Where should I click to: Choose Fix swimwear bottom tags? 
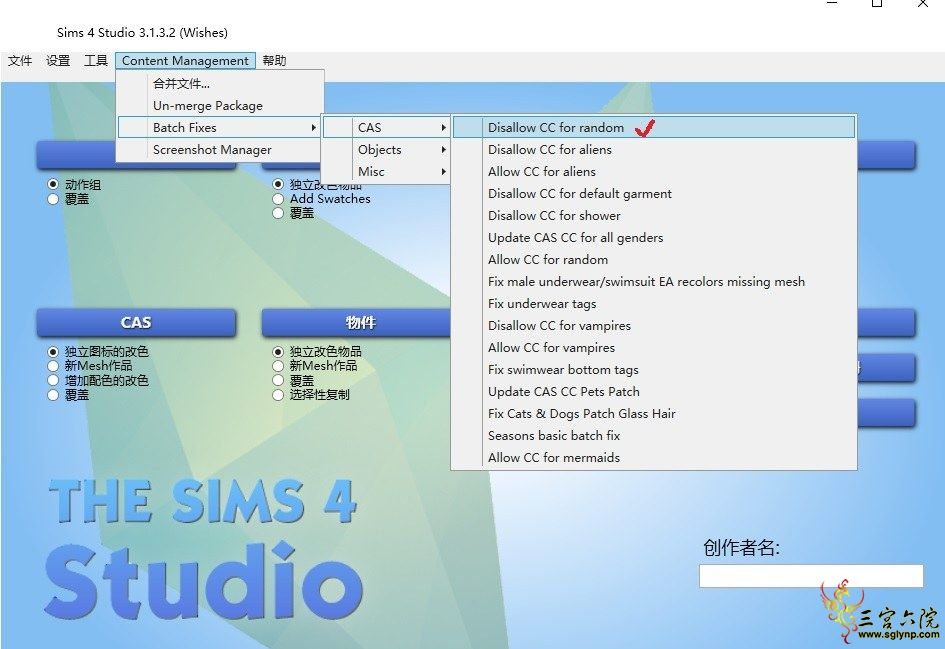tap(654, 369)
